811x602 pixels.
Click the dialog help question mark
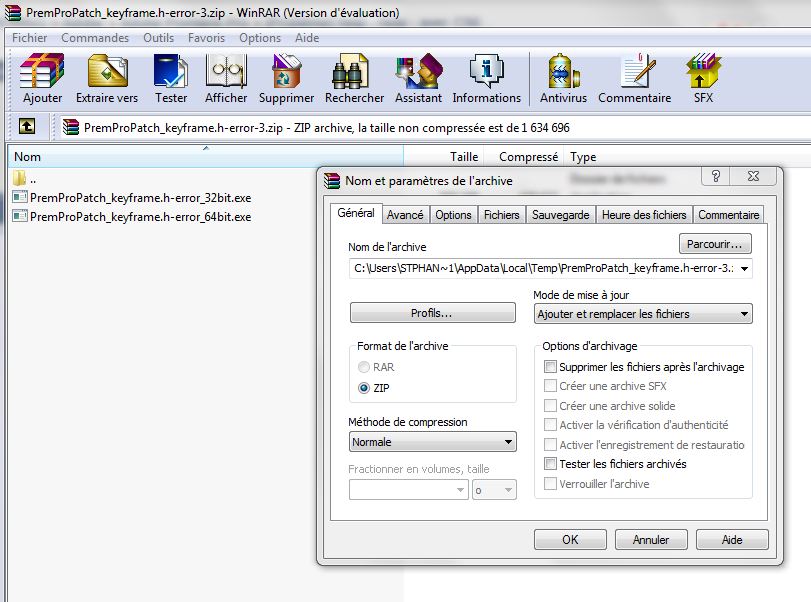tap(715, 176)
